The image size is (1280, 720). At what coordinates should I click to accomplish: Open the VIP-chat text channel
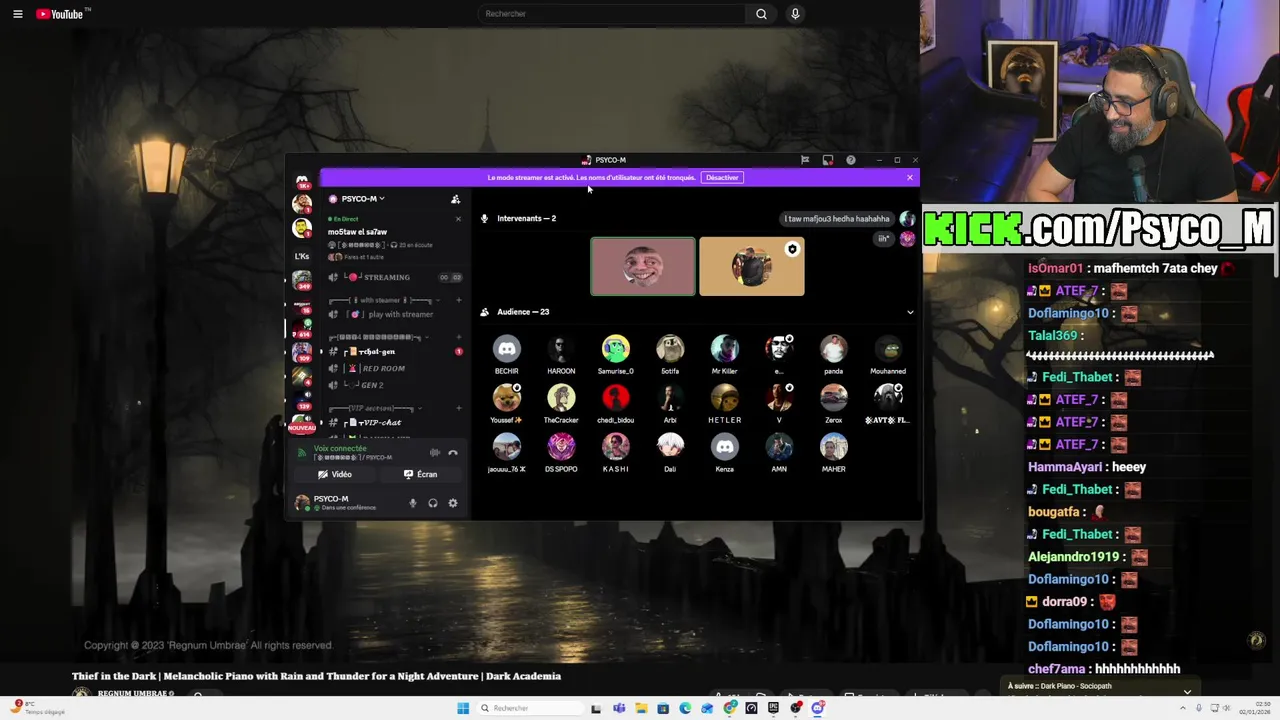394,422
